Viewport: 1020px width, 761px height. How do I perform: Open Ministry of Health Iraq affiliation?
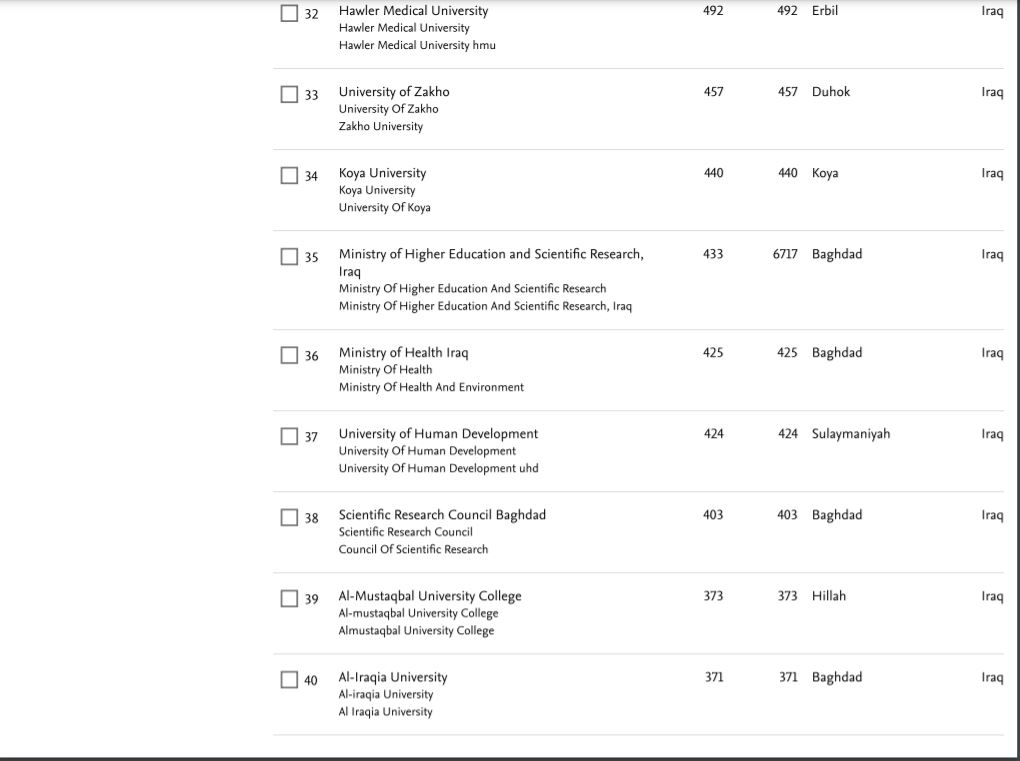point(403,353)
